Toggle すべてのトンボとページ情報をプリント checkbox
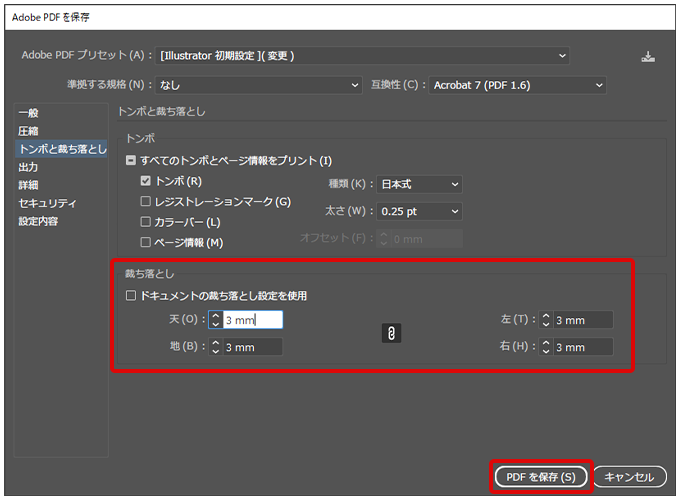This screenshot has width=680, height=500. 131,161
